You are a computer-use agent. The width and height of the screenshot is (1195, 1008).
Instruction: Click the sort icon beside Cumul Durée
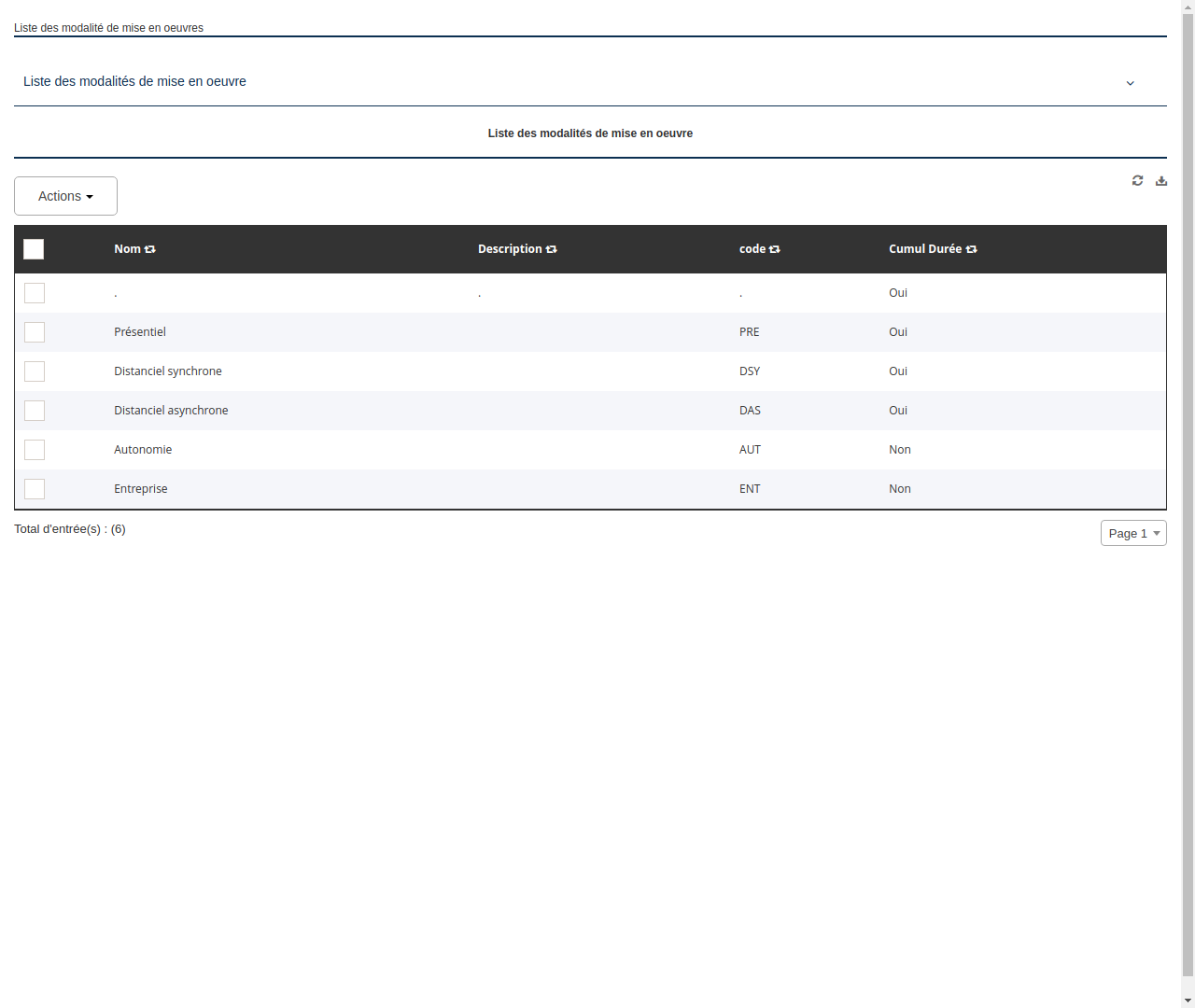coord(971,249)
